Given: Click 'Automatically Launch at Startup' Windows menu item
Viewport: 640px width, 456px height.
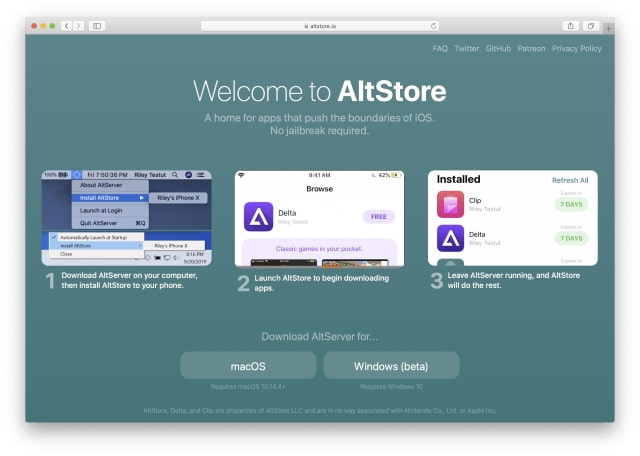Looking at the screenshot, I should point(96,237).
